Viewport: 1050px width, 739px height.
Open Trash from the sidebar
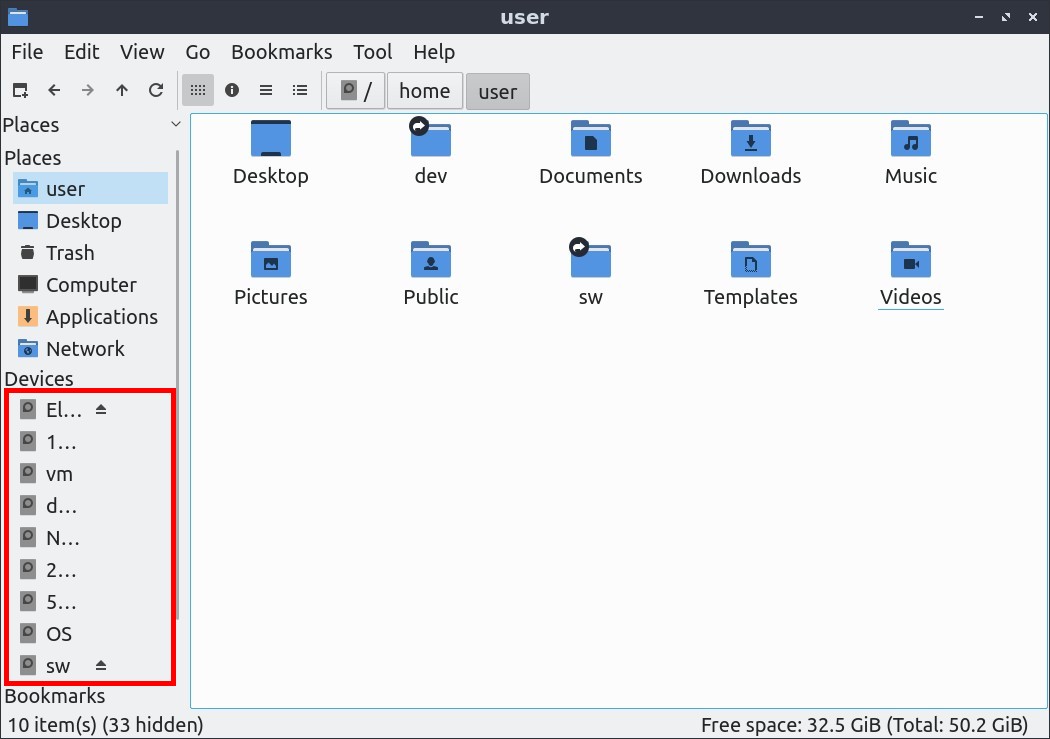(x=68, y=252)
